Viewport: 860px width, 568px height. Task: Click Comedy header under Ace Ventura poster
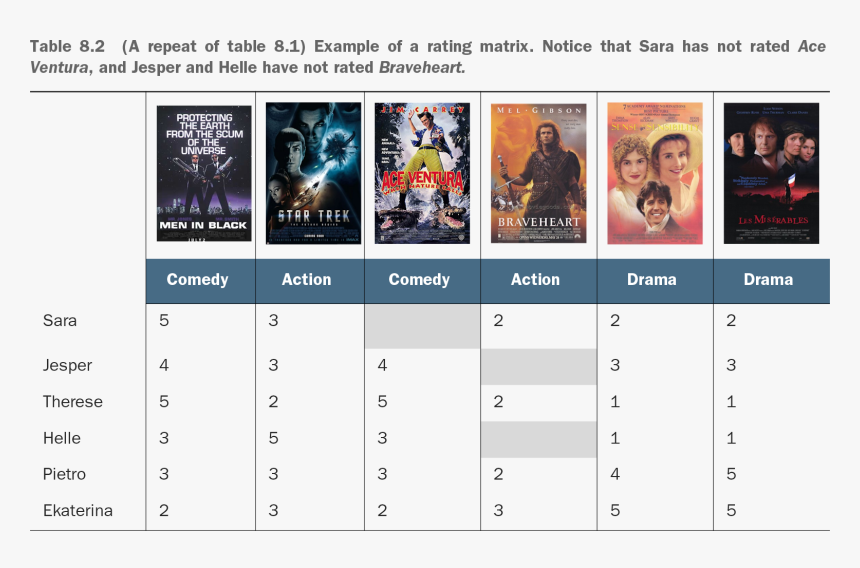coord(419,280)
